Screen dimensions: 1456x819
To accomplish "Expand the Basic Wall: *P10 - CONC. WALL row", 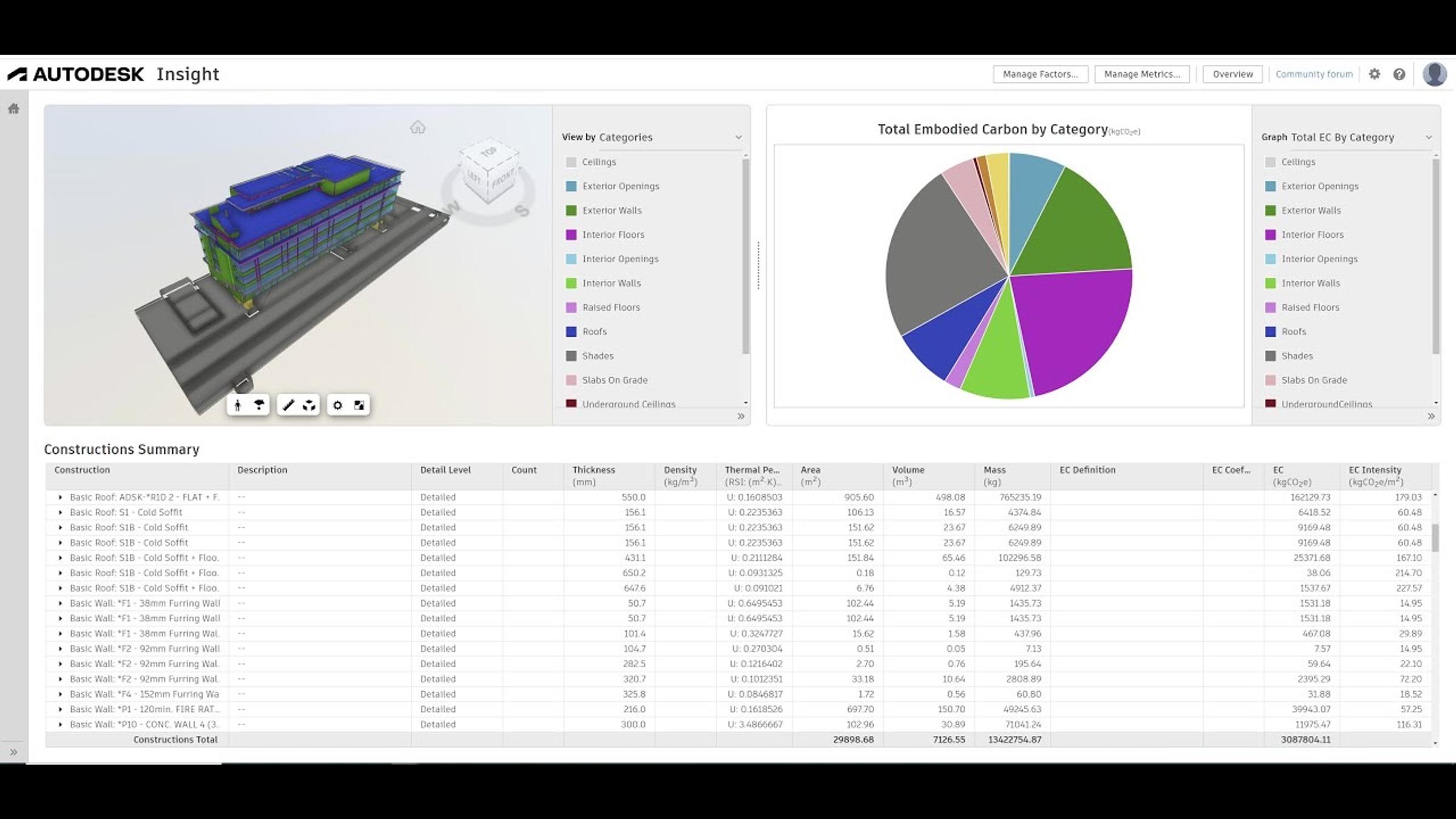I will 60,725.
